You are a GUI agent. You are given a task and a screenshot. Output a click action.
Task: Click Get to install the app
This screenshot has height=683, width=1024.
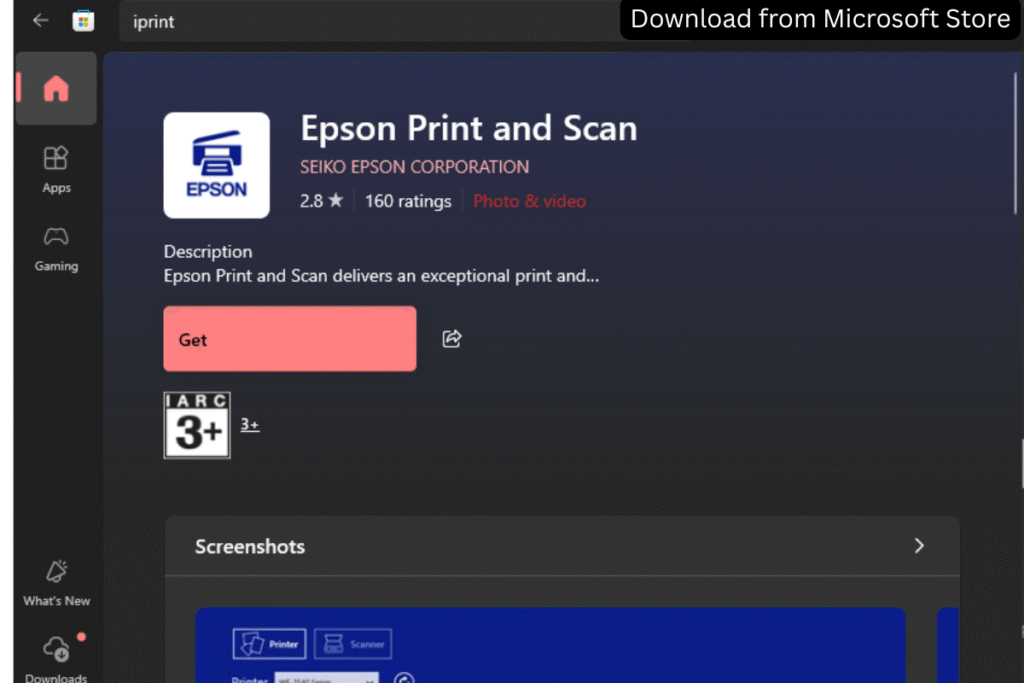click(290, 339)
